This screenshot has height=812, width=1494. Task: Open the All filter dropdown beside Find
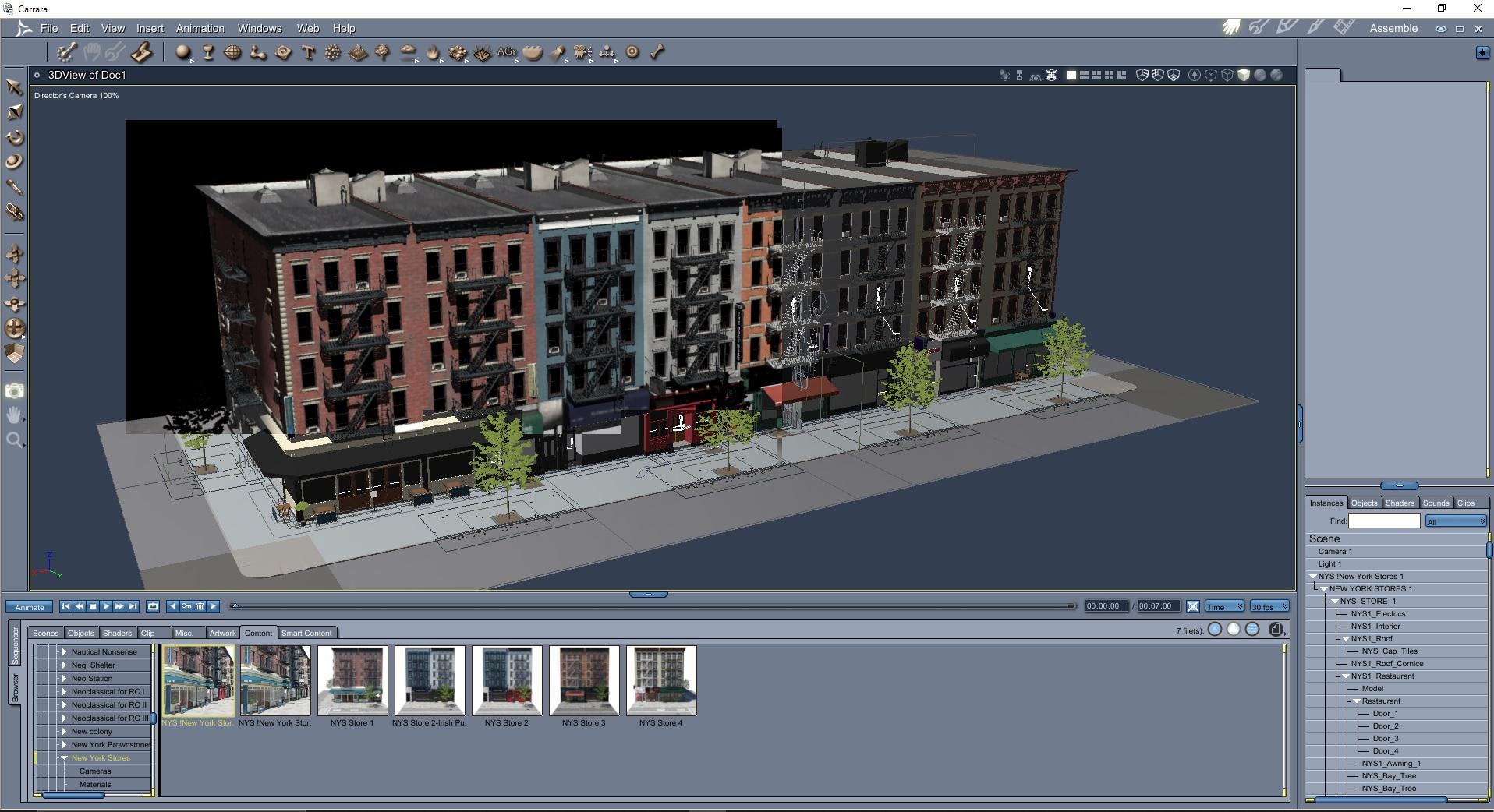1456,521
